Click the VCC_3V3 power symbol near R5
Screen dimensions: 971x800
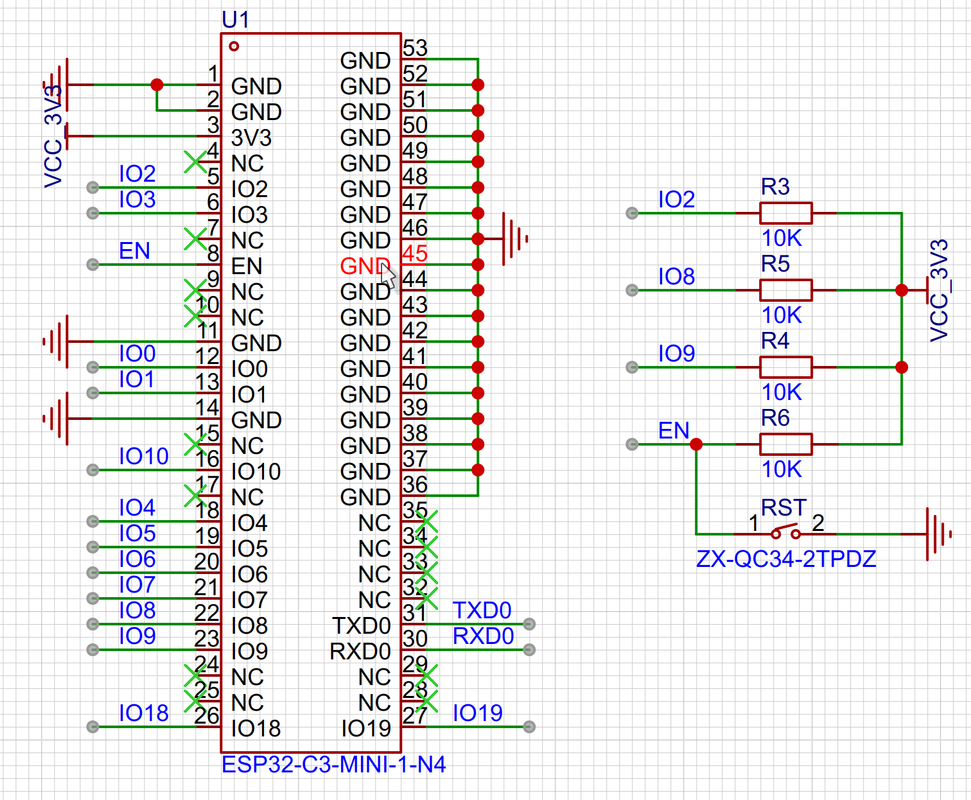tap(927, 290)
